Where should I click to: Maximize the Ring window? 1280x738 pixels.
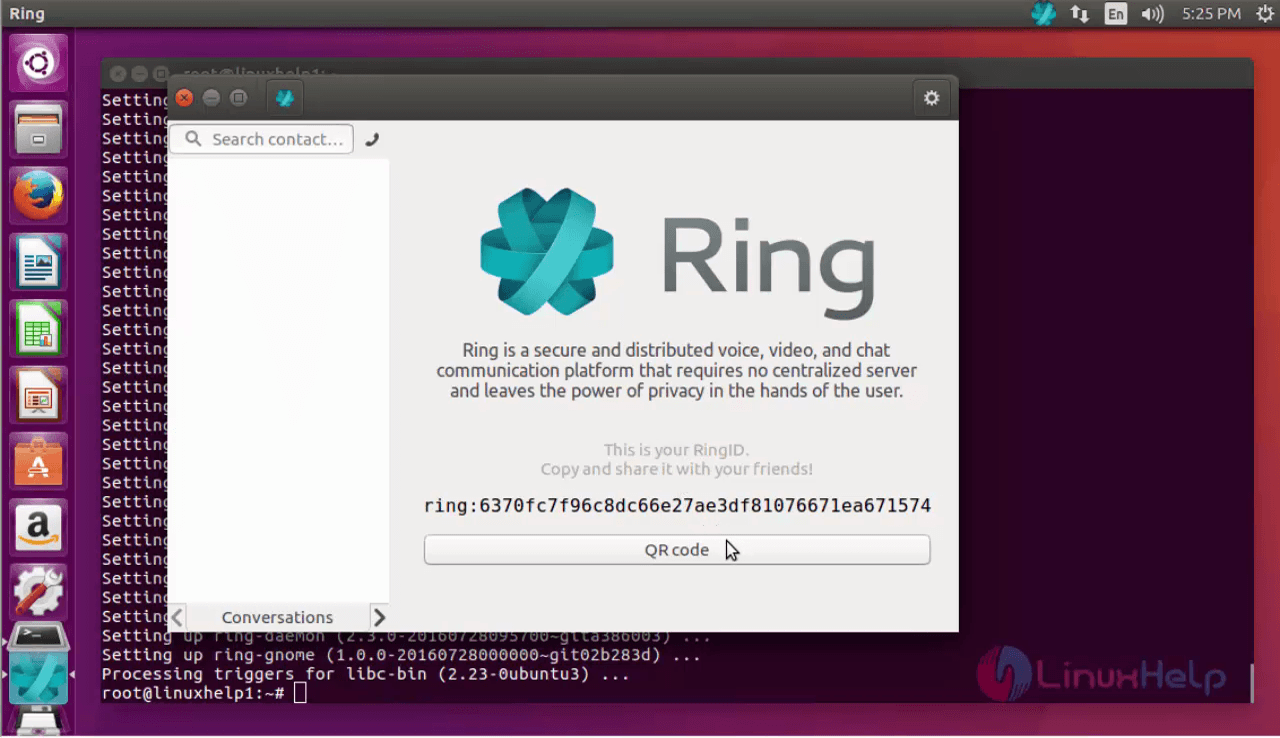[x=238, y=98]
